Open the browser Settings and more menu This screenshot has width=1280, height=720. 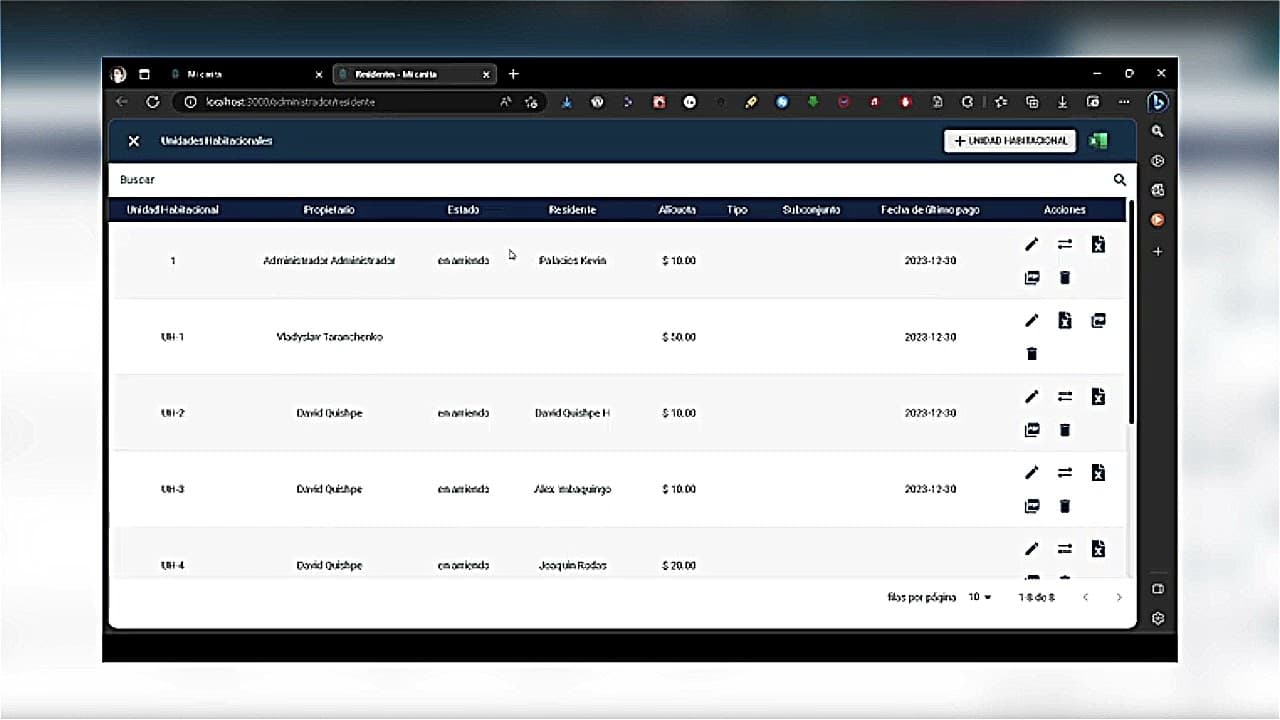point(1124,102)
